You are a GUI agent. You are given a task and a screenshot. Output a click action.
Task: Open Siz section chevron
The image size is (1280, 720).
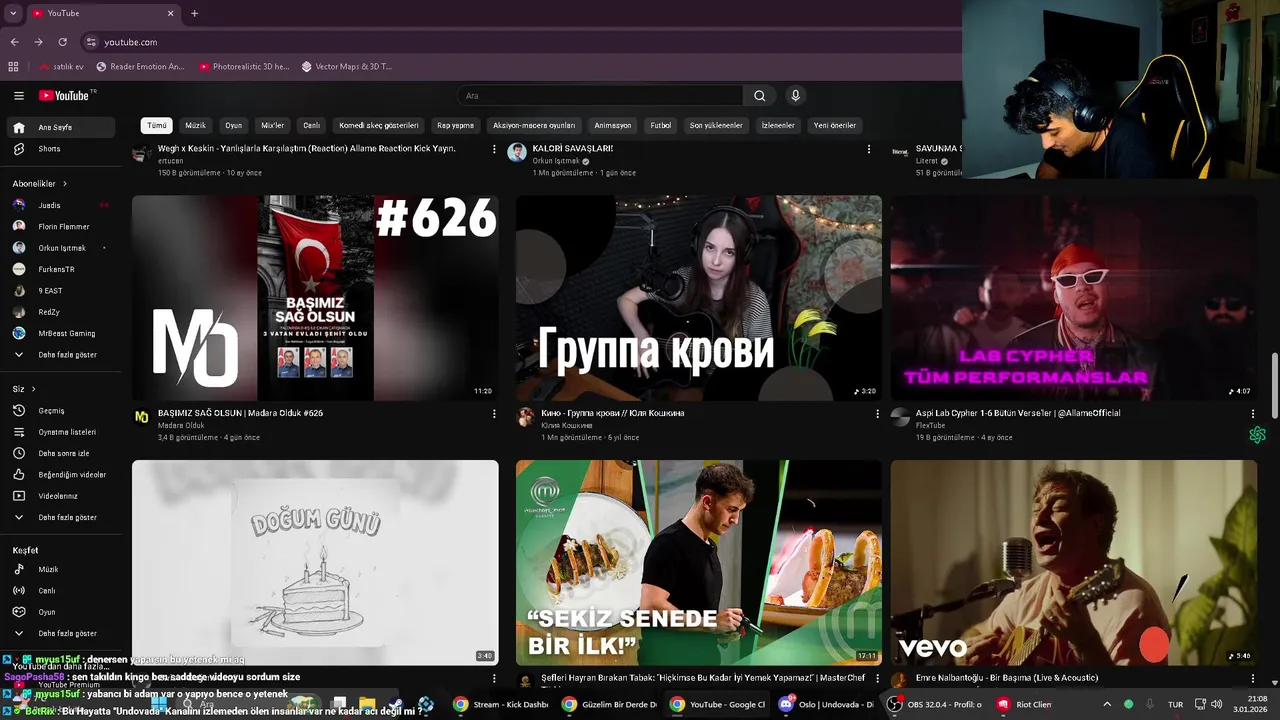click(33, 389)
